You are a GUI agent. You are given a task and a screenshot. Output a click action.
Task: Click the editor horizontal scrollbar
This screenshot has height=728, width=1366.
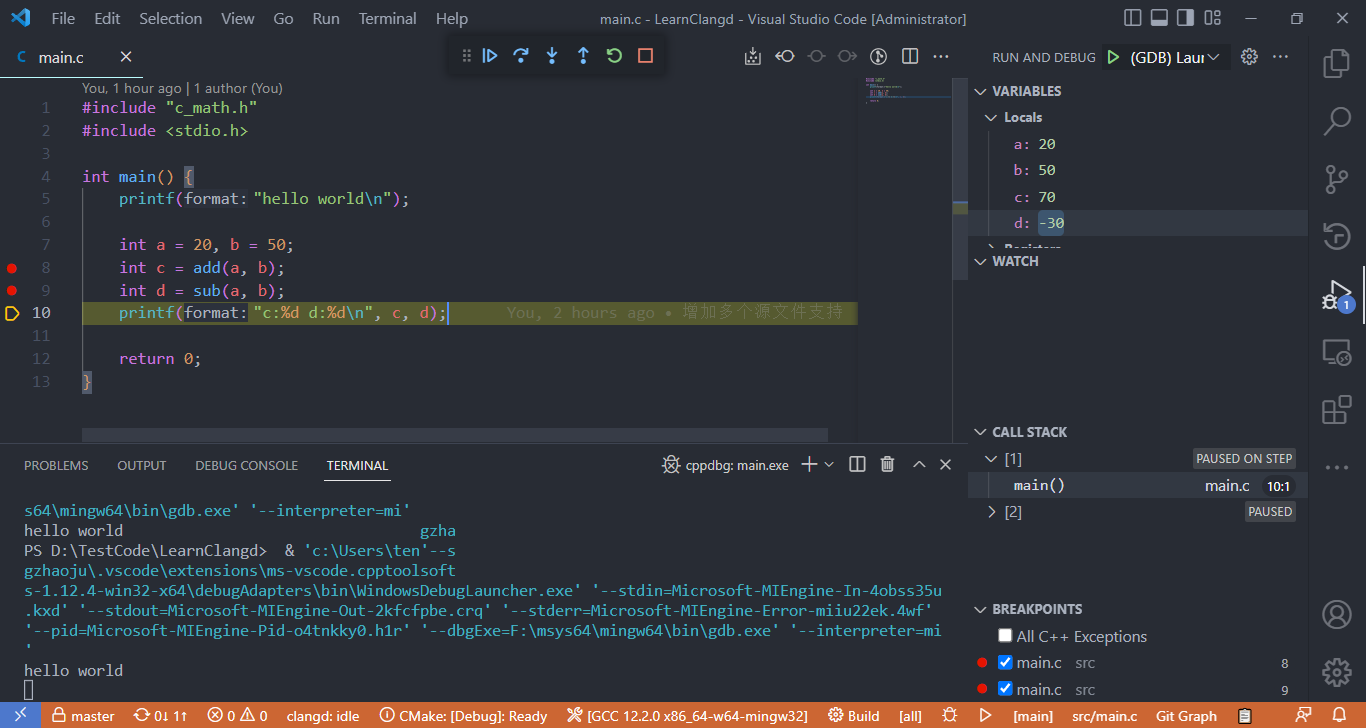(455, 435)
